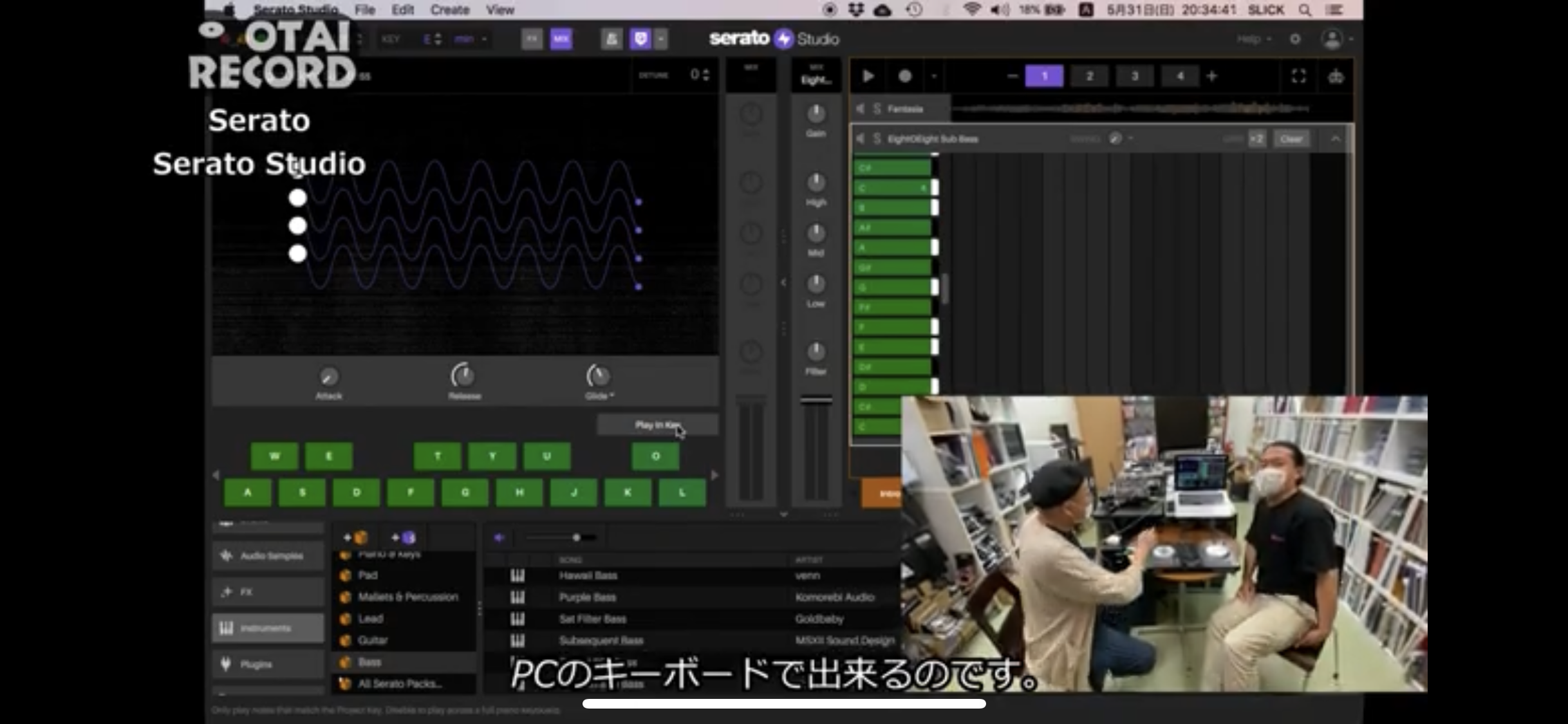Viewport: 1568px width, 724px height.
Task: Open the Edit menu
Action: click(x=402, y=10)
